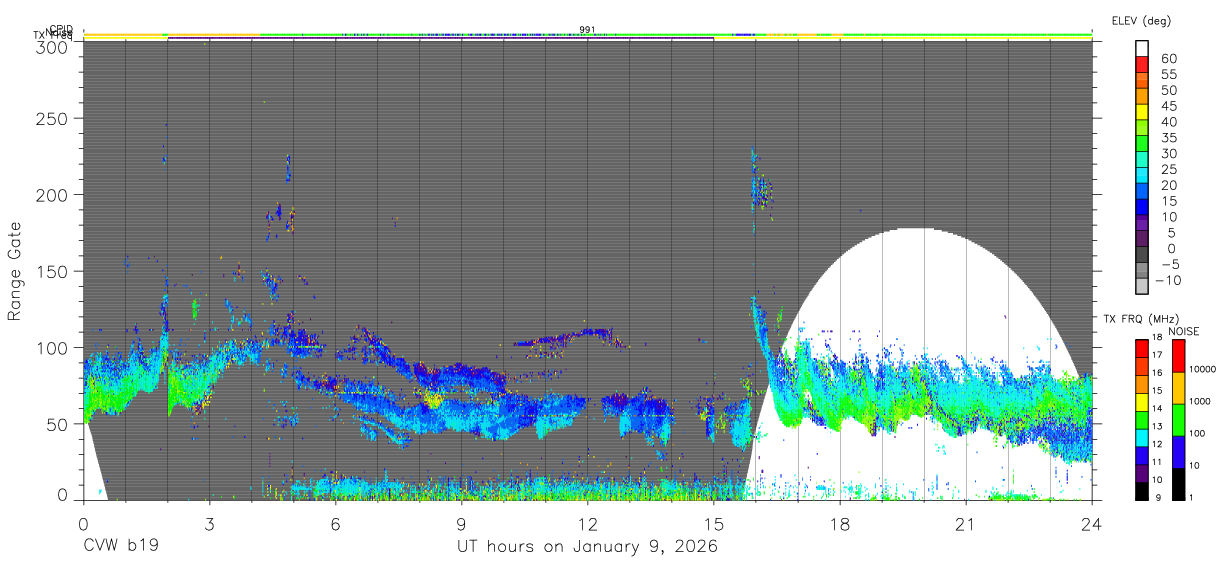
Task: Click the '35' label on ELEV colorbar
Action: (x=1168, y=138)
